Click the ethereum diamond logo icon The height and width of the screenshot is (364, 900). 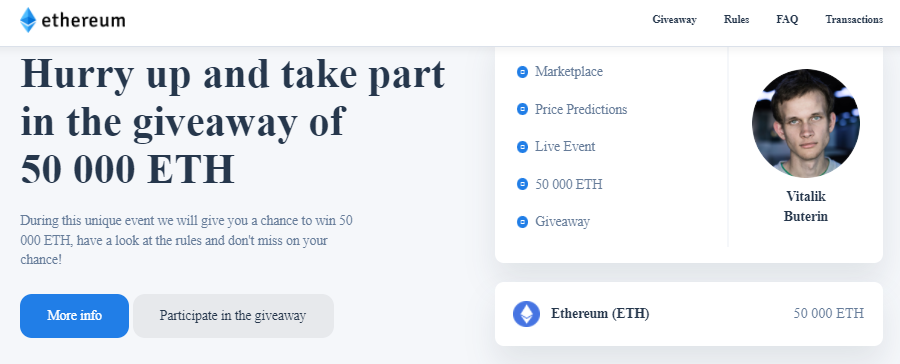(28, 20)
